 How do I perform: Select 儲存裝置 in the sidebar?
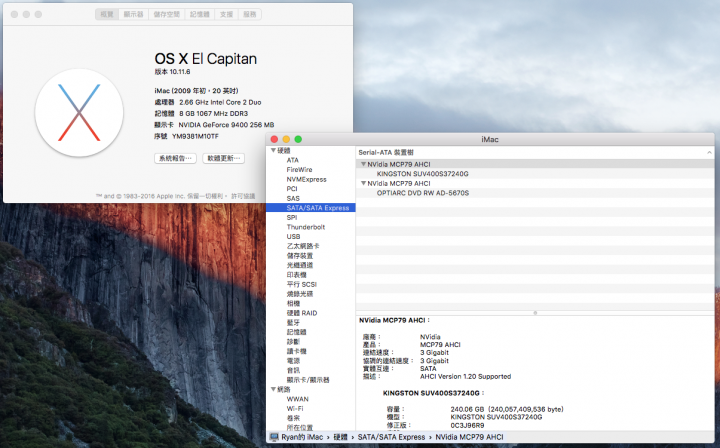(x=300, y=256)
